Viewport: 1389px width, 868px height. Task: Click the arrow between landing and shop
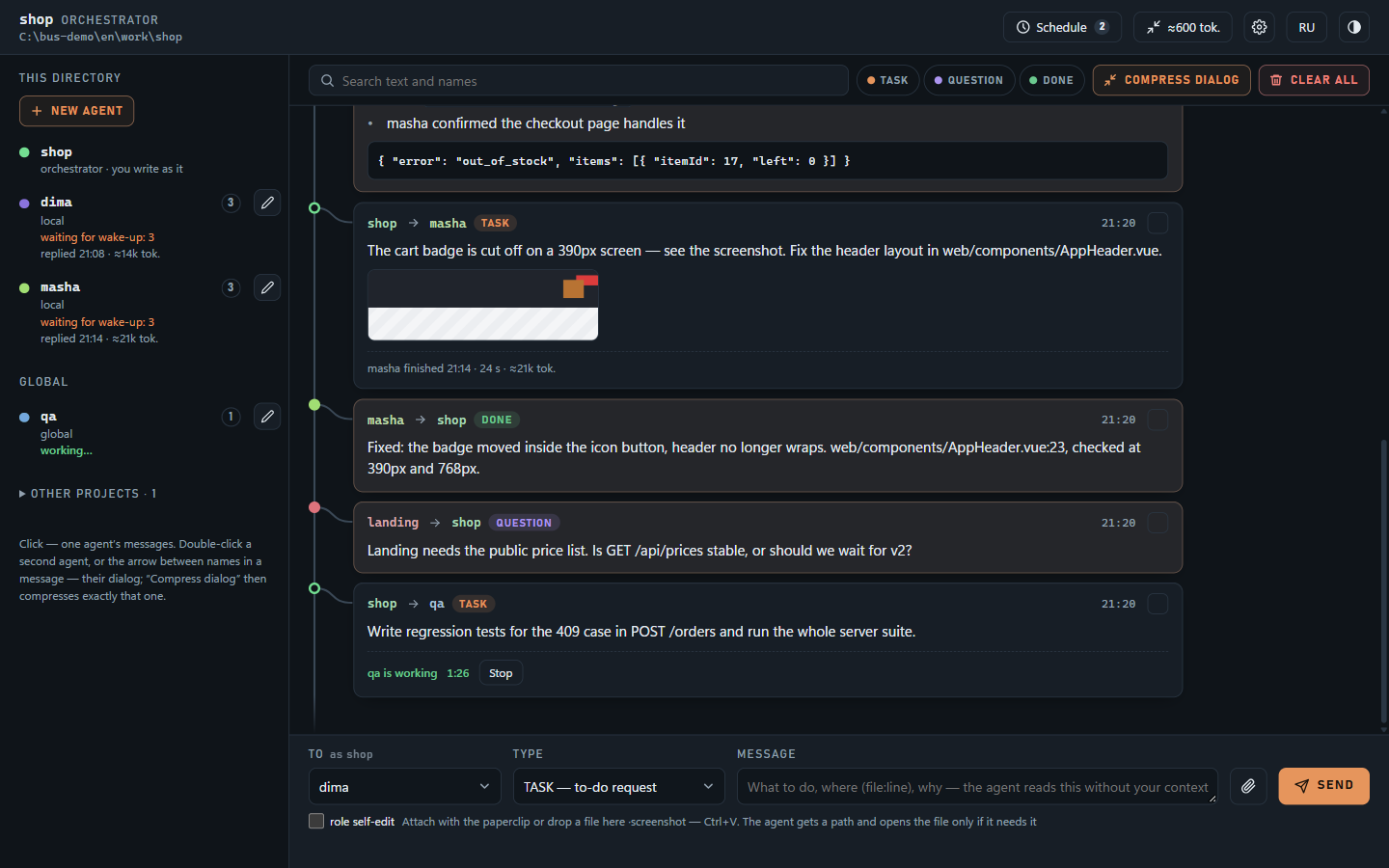click(435, 523)
